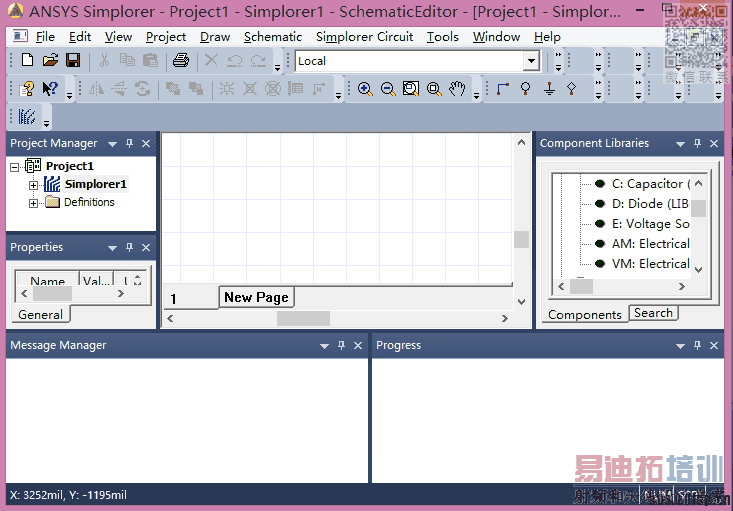Open Project Manager panel options arrow
The width and height of the screenshot is (733, 511).
[112, 144]
